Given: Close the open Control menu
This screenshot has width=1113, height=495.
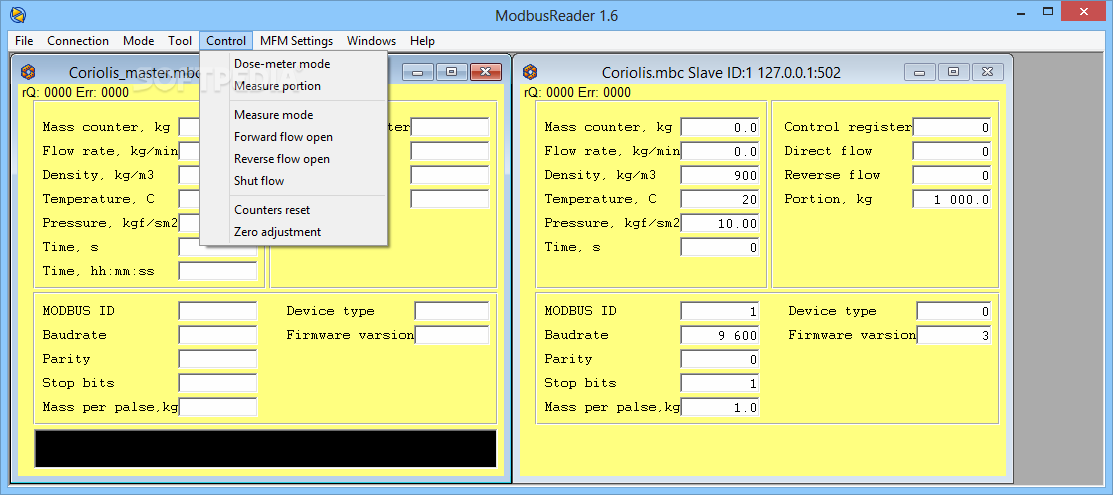Looking at the screenshot, I should [226, 40].
